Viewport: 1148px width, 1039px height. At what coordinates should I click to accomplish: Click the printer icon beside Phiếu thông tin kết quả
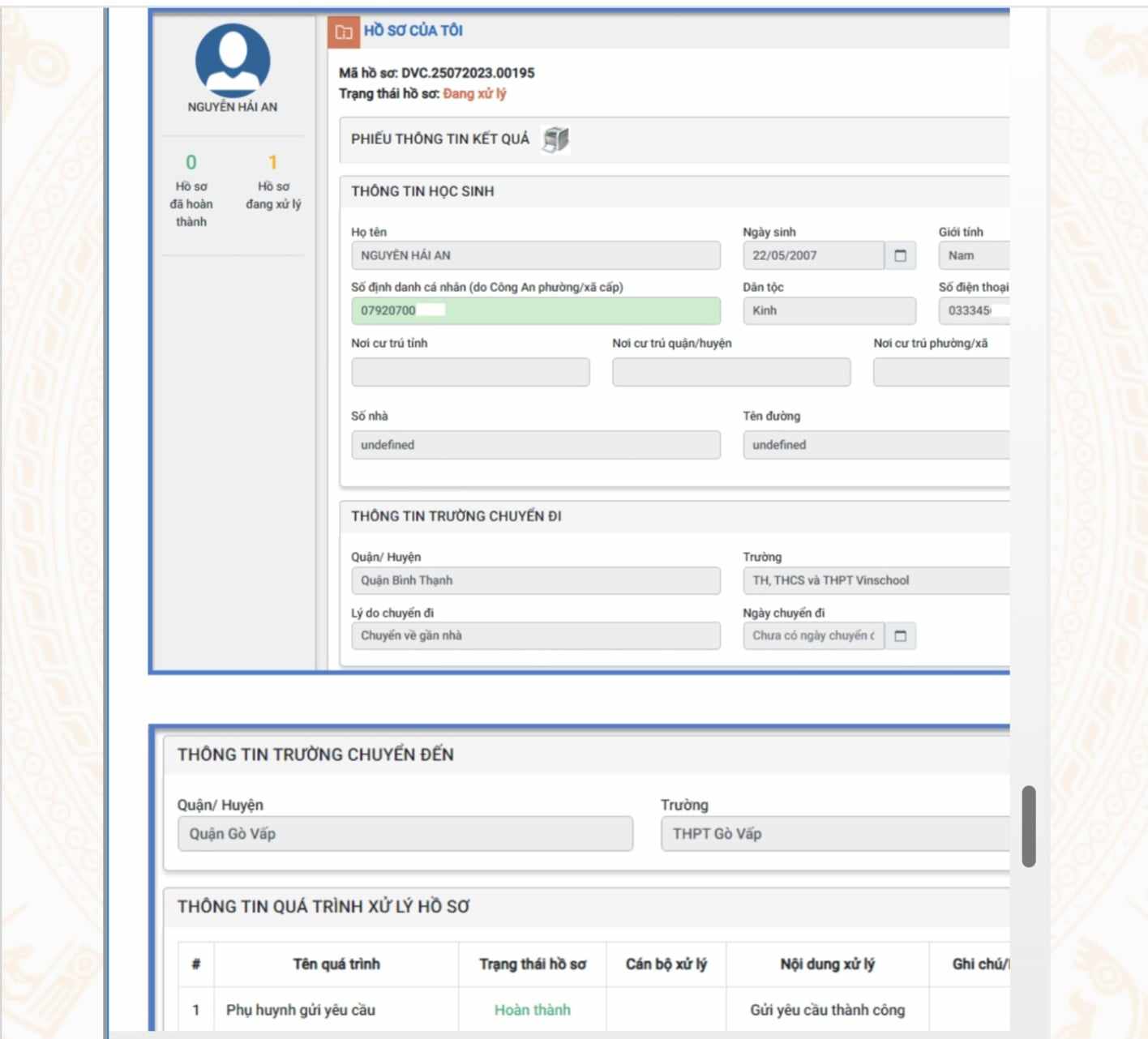coord(555,139)
